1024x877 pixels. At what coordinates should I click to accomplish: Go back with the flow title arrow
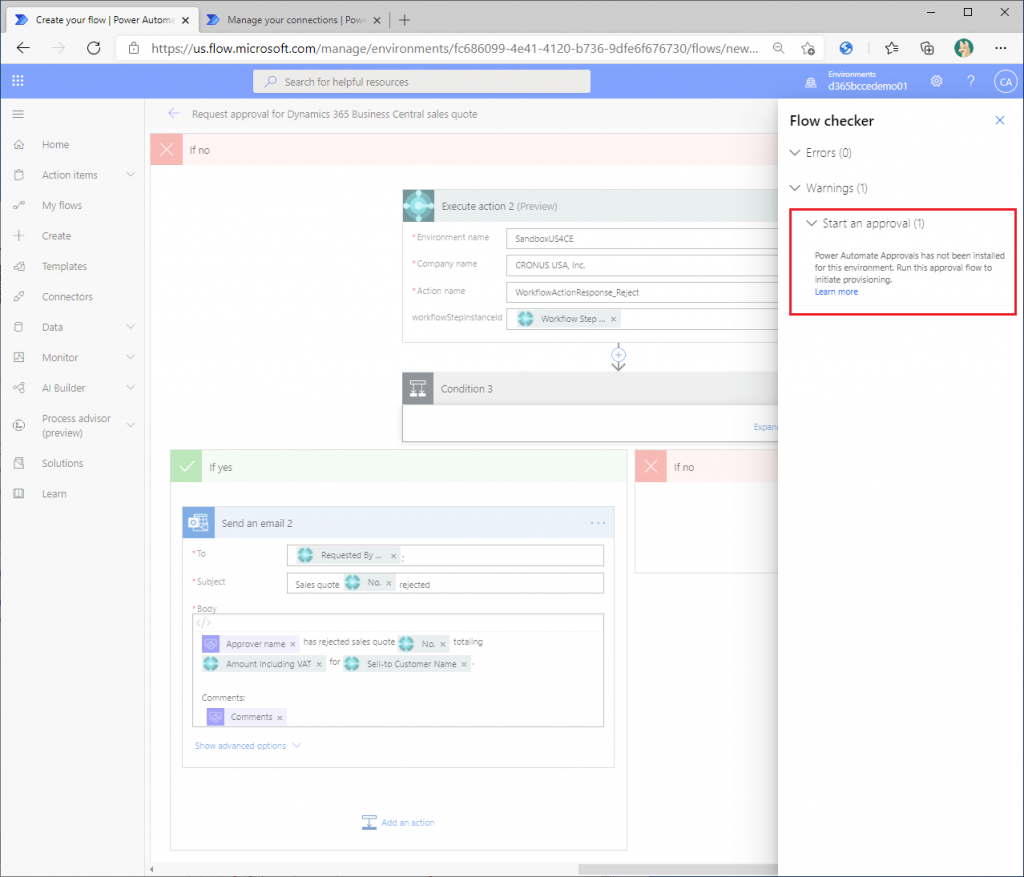point(173,114)
